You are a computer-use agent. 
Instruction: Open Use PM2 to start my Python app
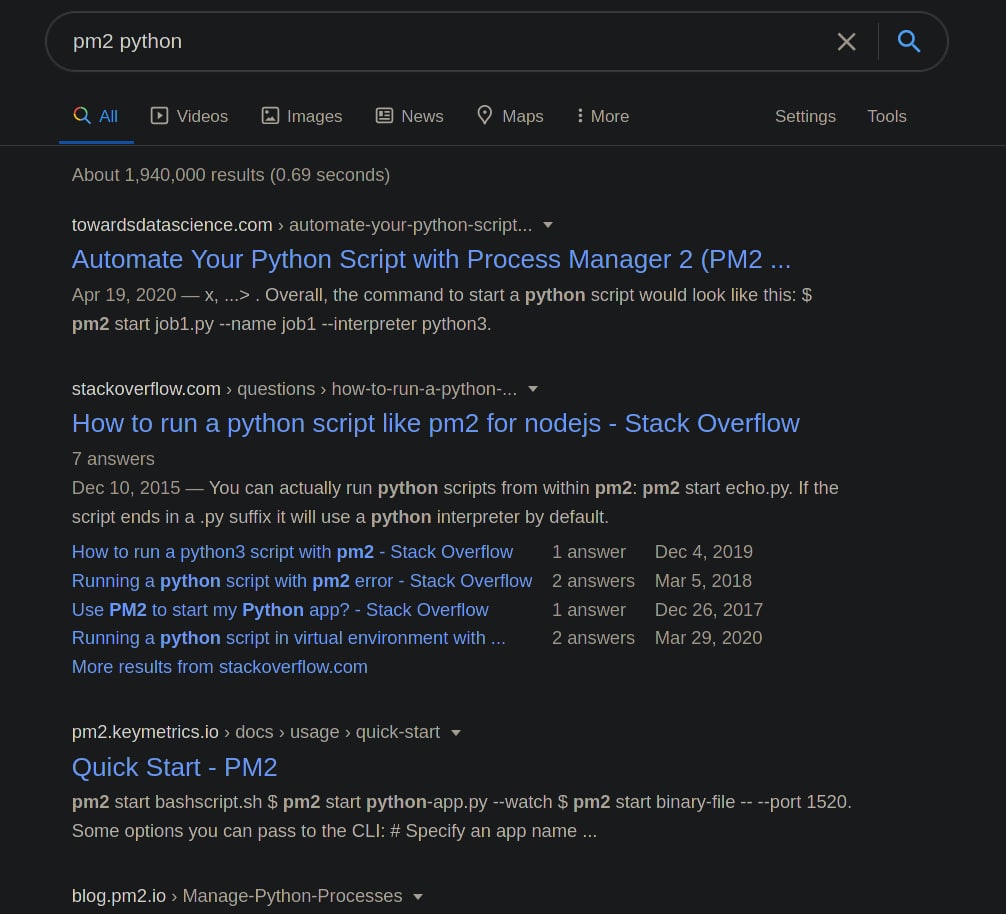(280, 609)
